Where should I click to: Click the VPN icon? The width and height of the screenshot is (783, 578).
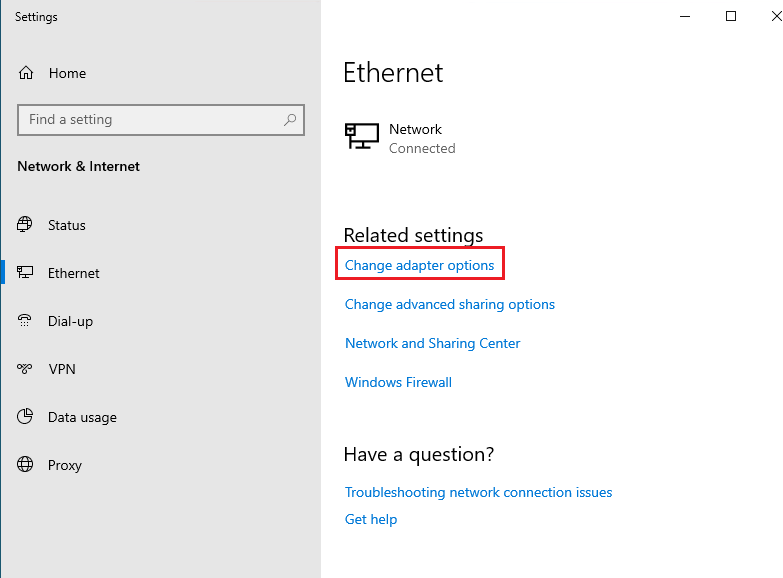point(25,369)
